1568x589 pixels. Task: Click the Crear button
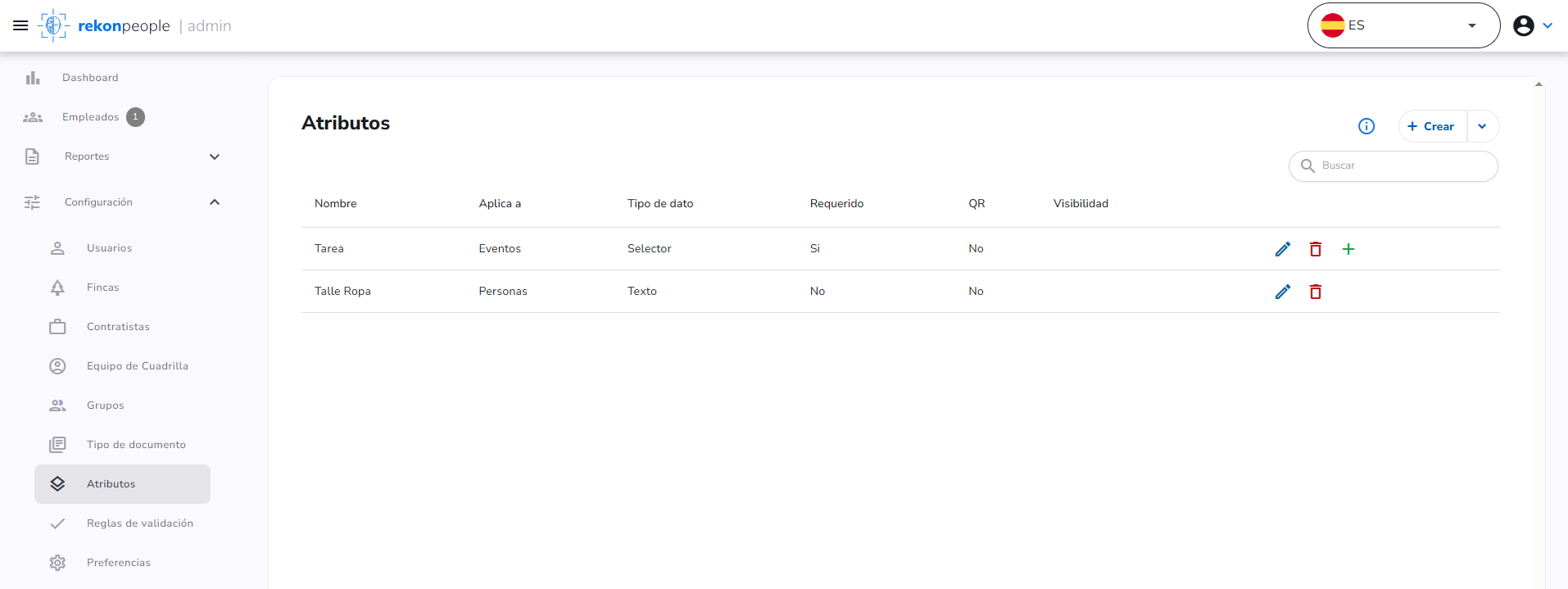(x=1432, y=126)
